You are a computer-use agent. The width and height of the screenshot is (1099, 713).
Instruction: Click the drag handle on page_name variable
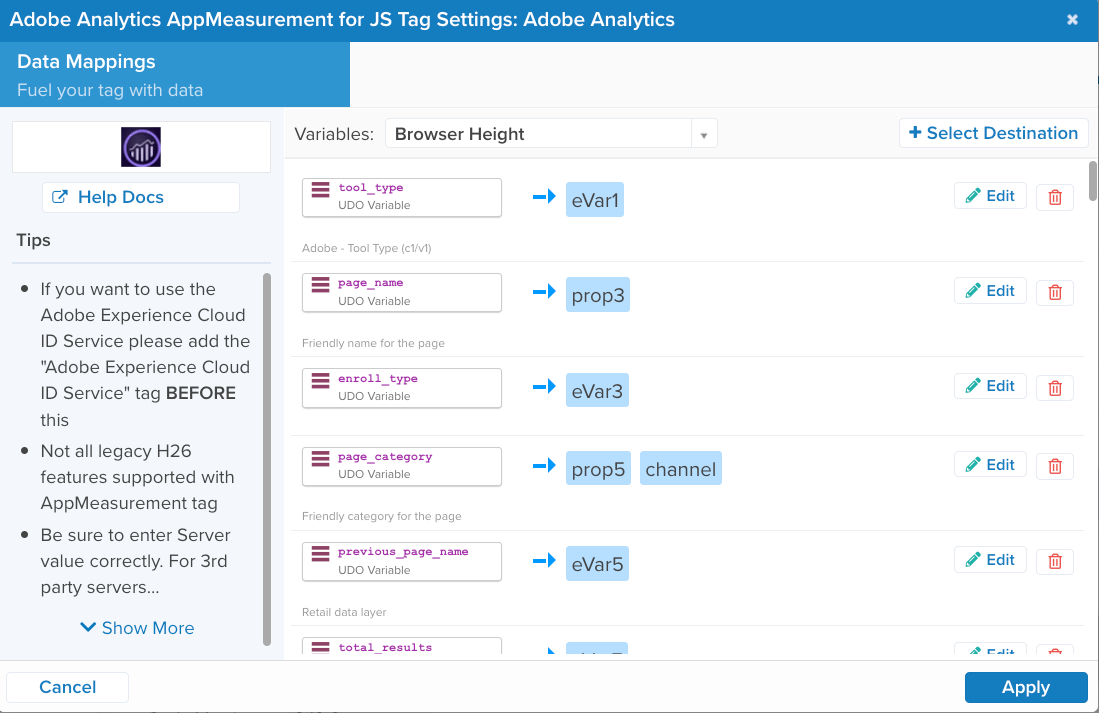tap(320, 285)
